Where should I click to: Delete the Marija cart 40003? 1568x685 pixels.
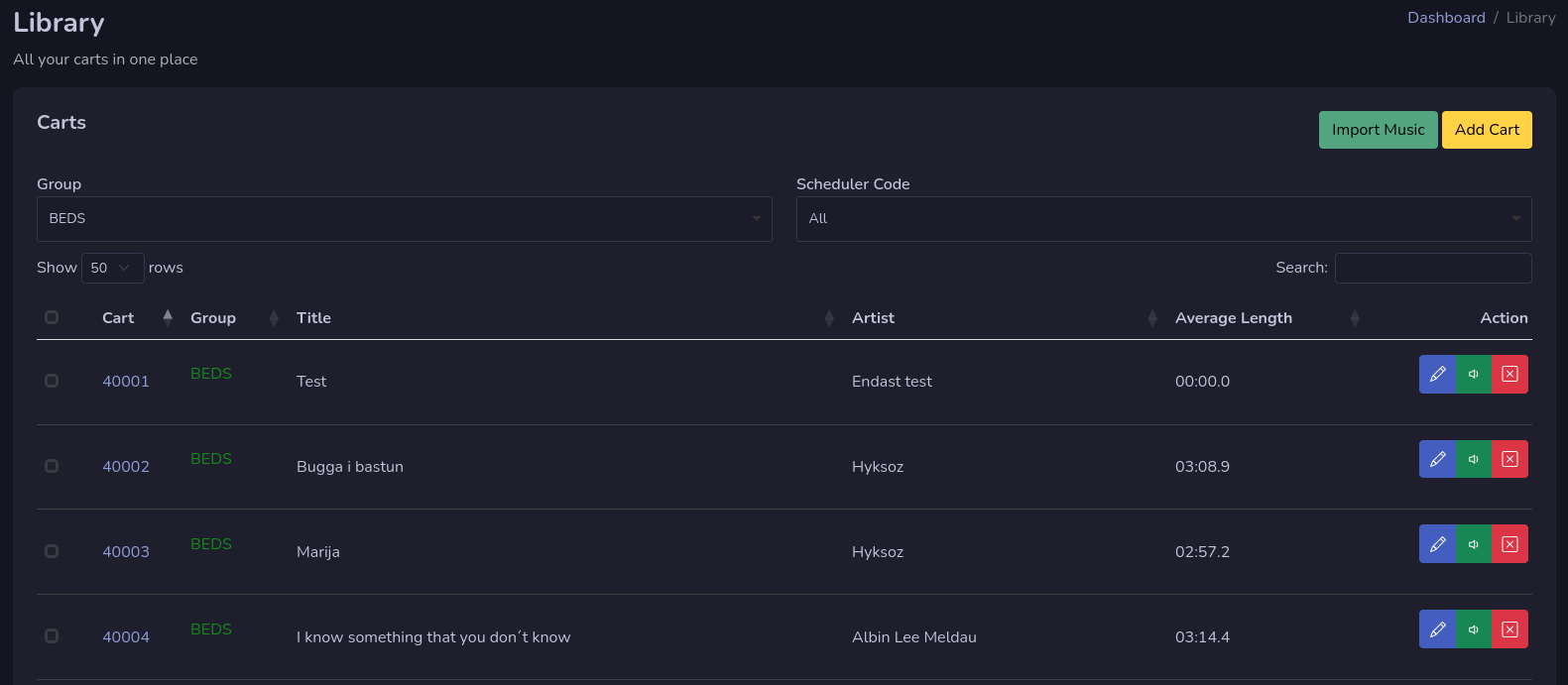tap(1509, 544)
